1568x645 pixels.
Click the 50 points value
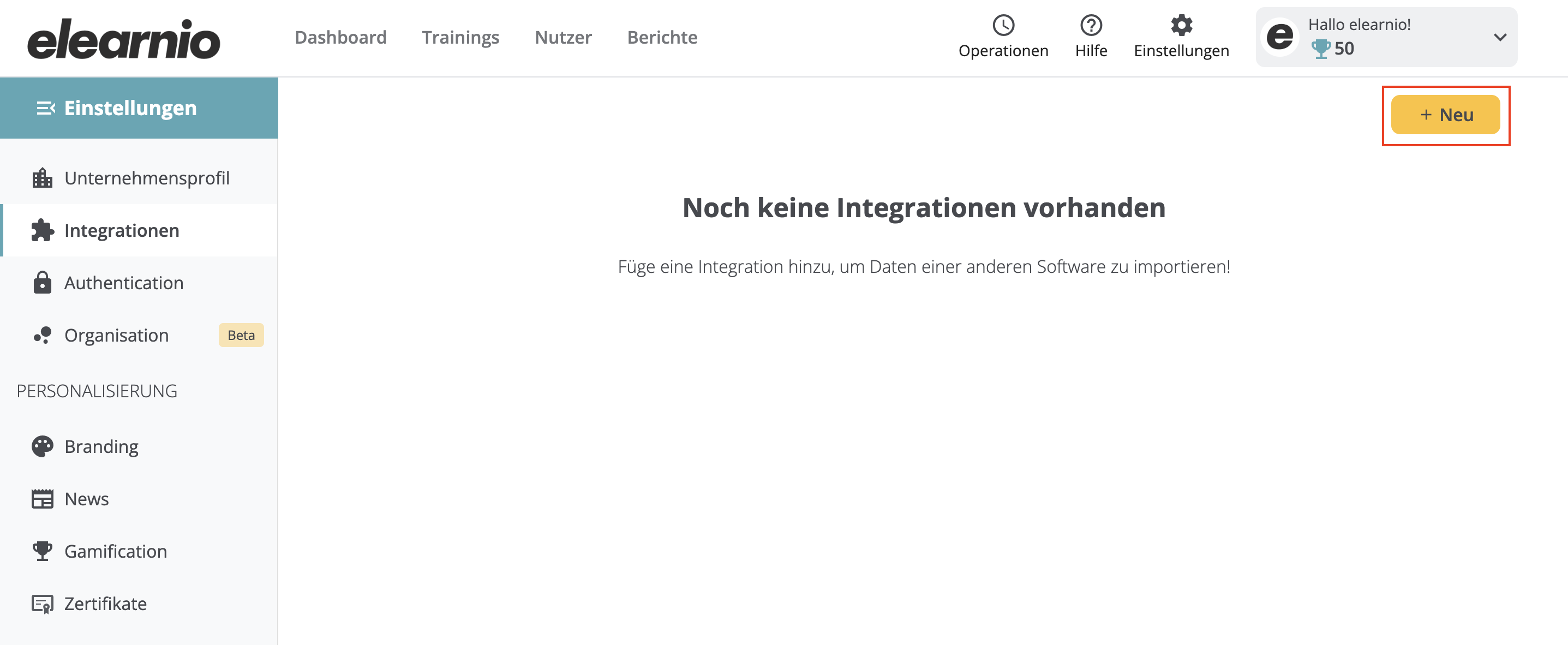coord(1344,49)
